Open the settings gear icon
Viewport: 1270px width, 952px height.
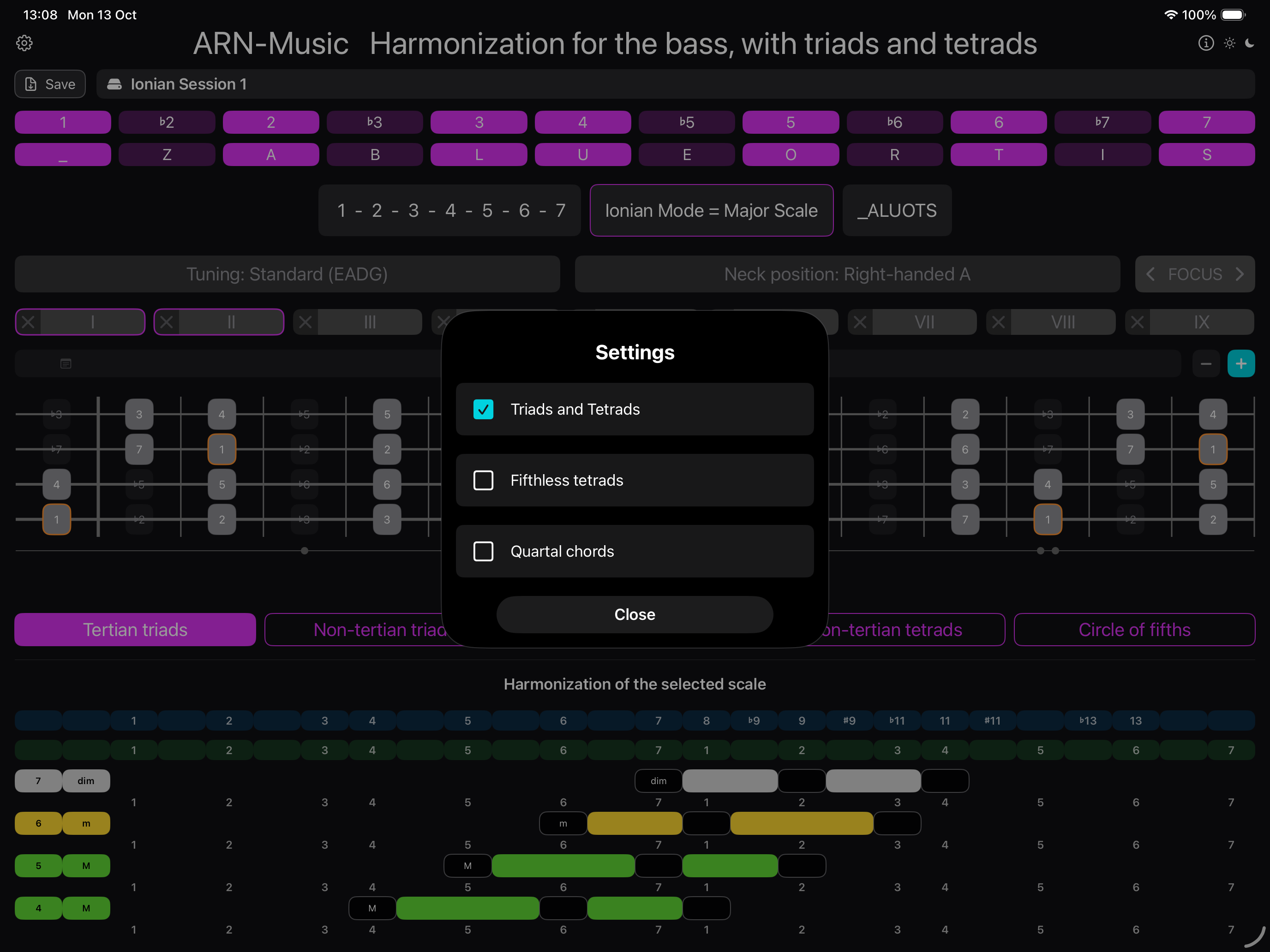click(24, 43)
